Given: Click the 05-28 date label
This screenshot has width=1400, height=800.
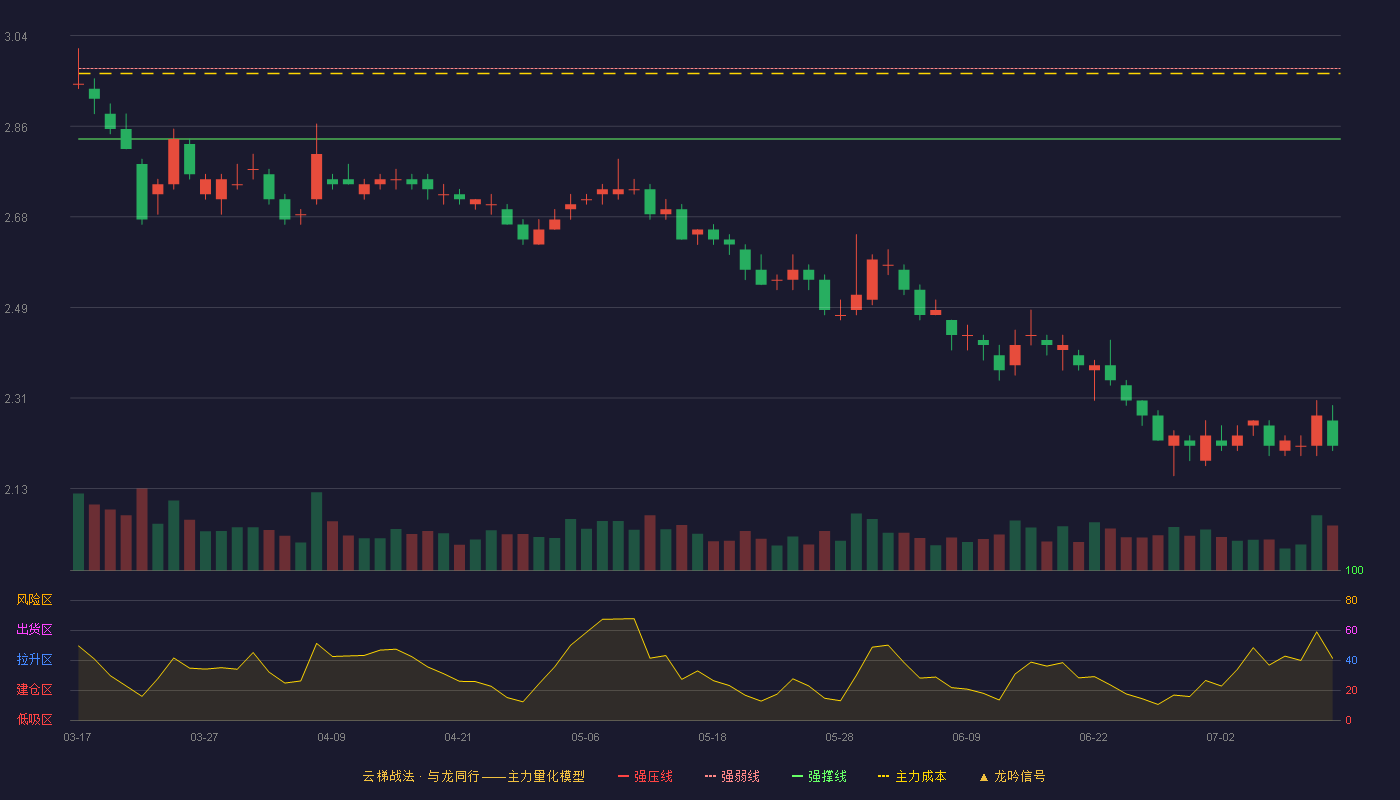Looking at the screenshot, I should click(839, 737).
